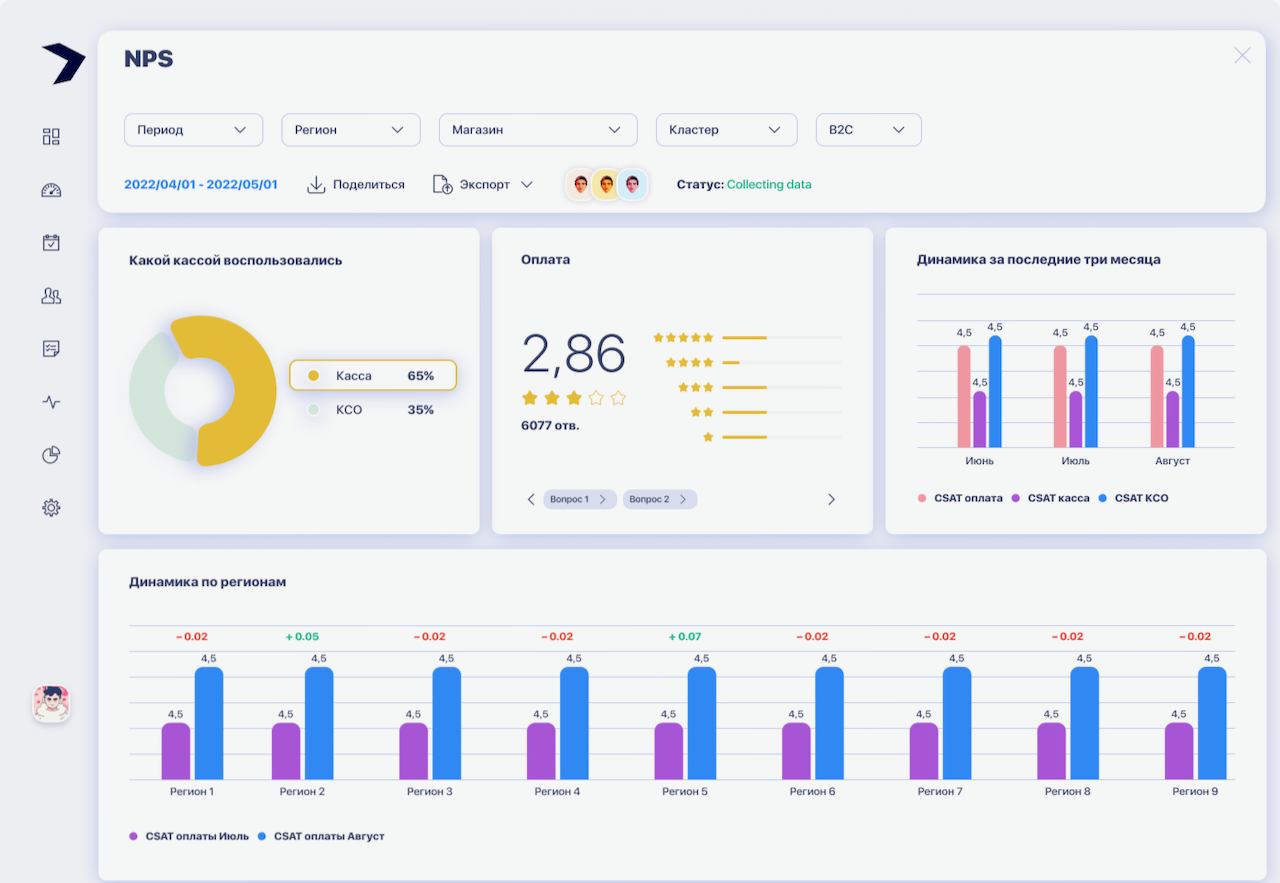Click the speedometer gauge sidebar icon
Viewport: 1280px width, 883px height.
click(x=51, y=190)
